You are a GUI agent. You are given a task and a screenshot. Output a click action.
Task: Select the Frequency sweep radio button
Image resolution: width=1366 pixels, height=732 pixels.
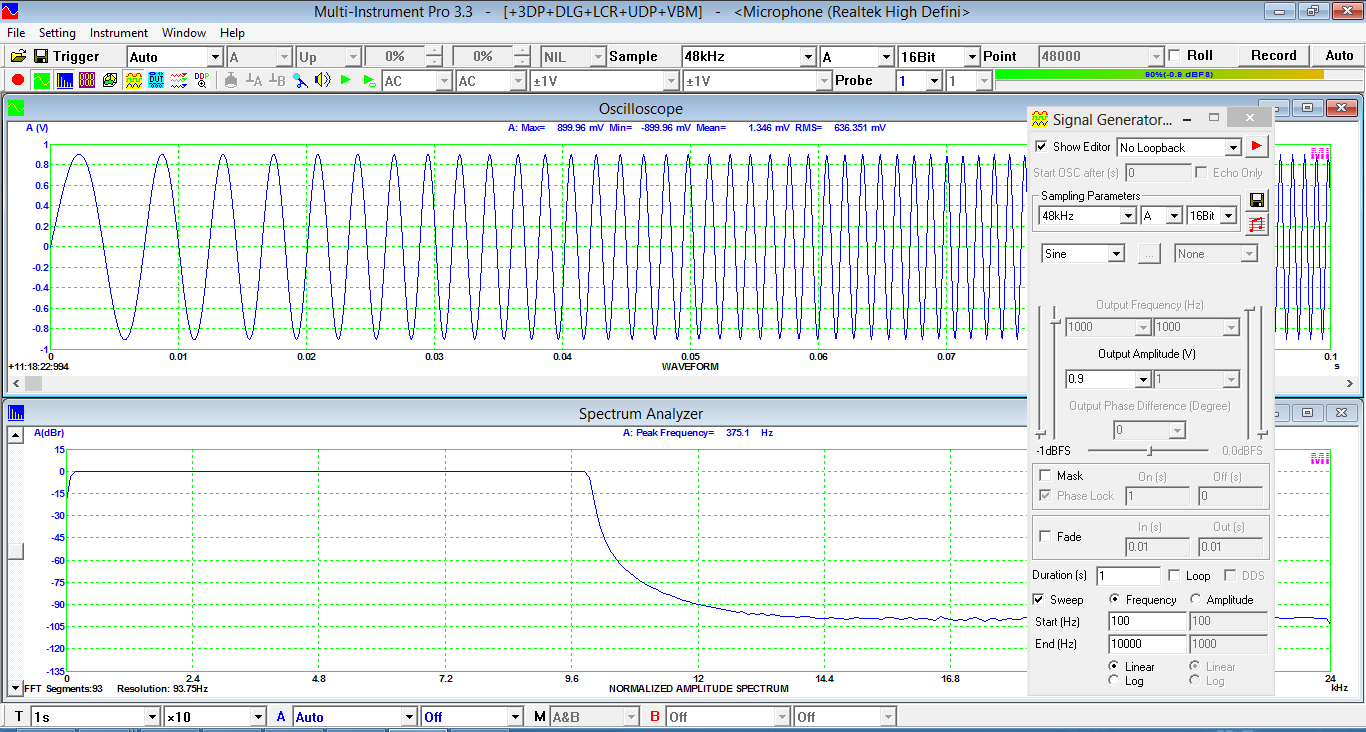tap(1115, 600)
